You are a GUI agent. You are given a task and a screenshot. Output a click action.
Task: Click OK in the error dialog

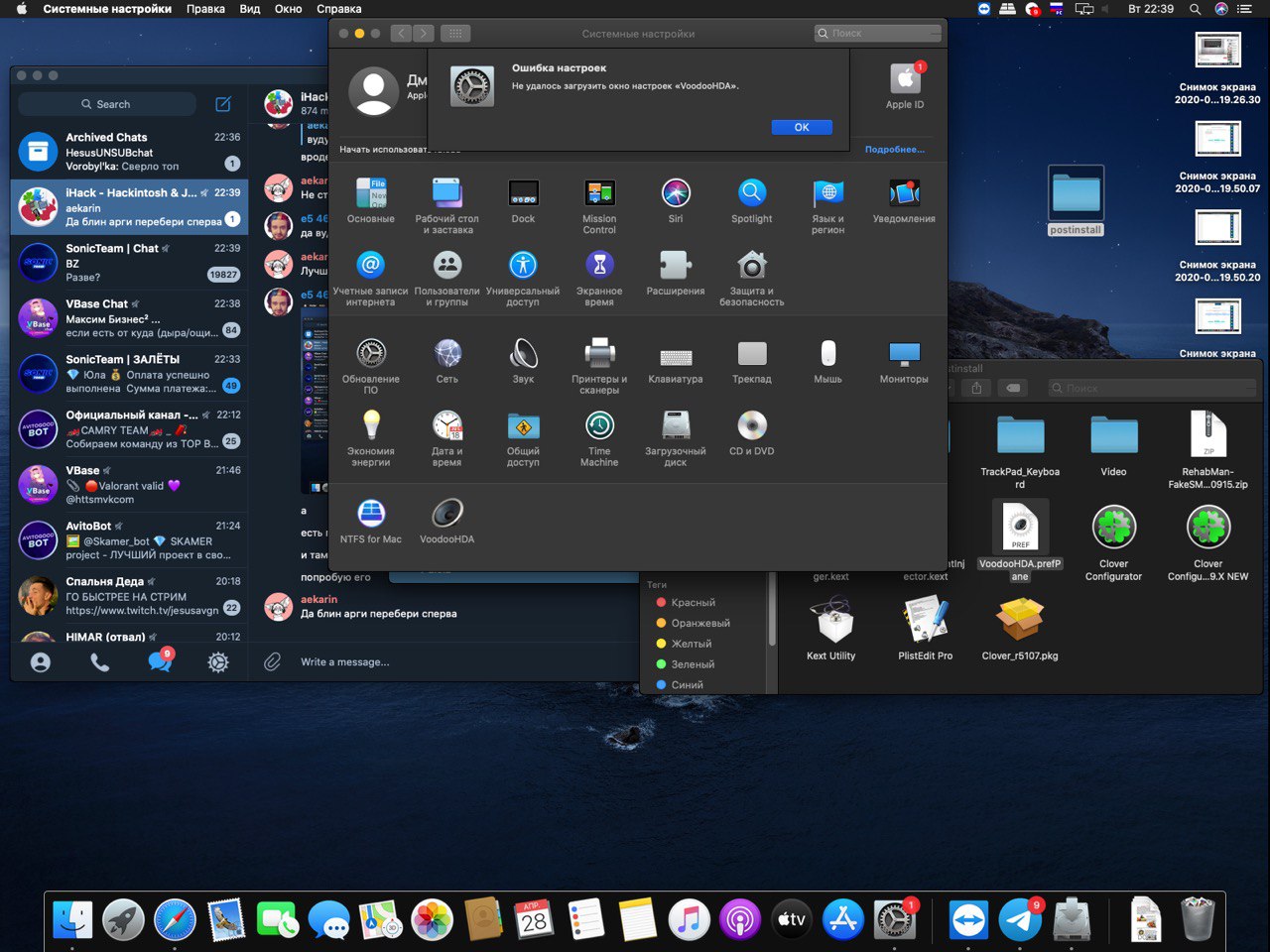[x=802, y=127]
